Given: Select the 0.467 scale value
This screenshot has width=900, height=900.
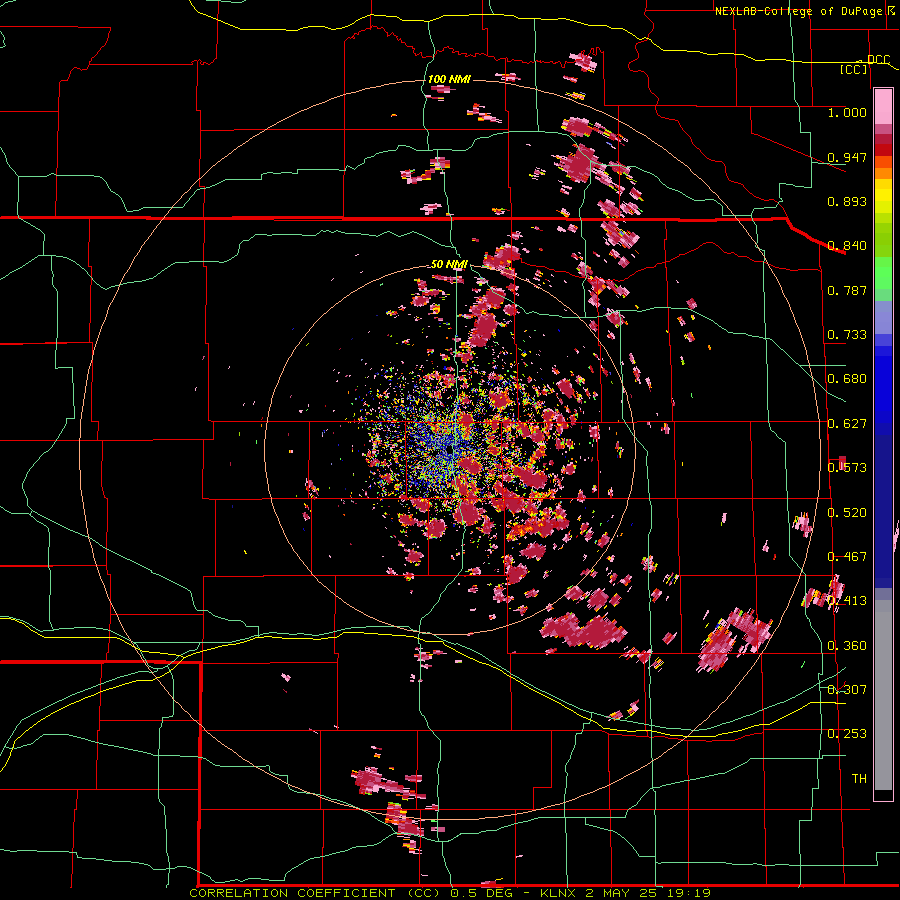Looking at the screenshot, I should click(847, 557).
